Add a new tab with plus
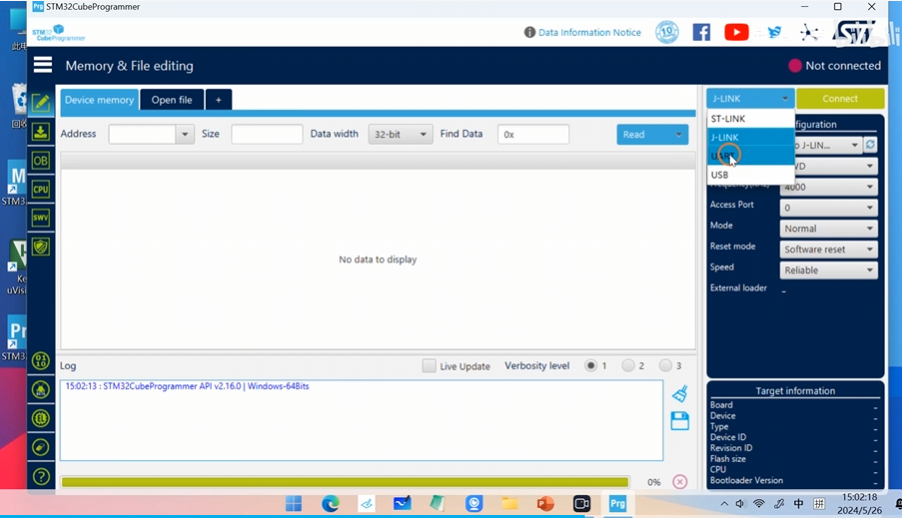The image size is (902, 519). 219,100
